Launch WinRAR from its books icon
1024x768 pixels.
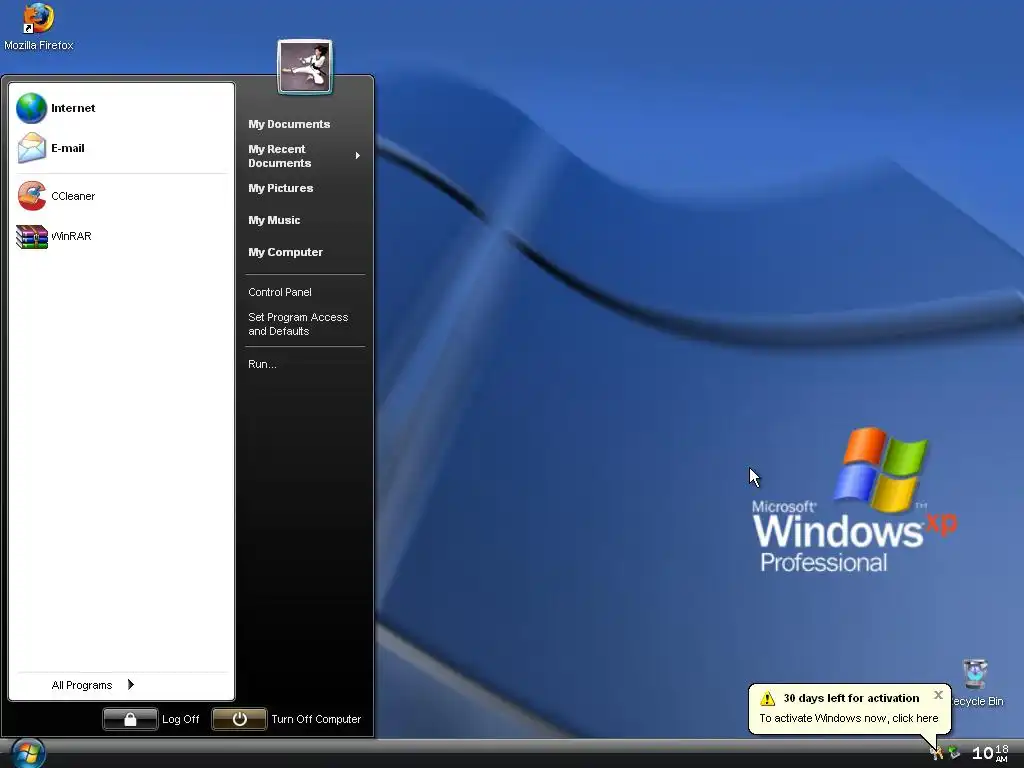click(31, 236)
